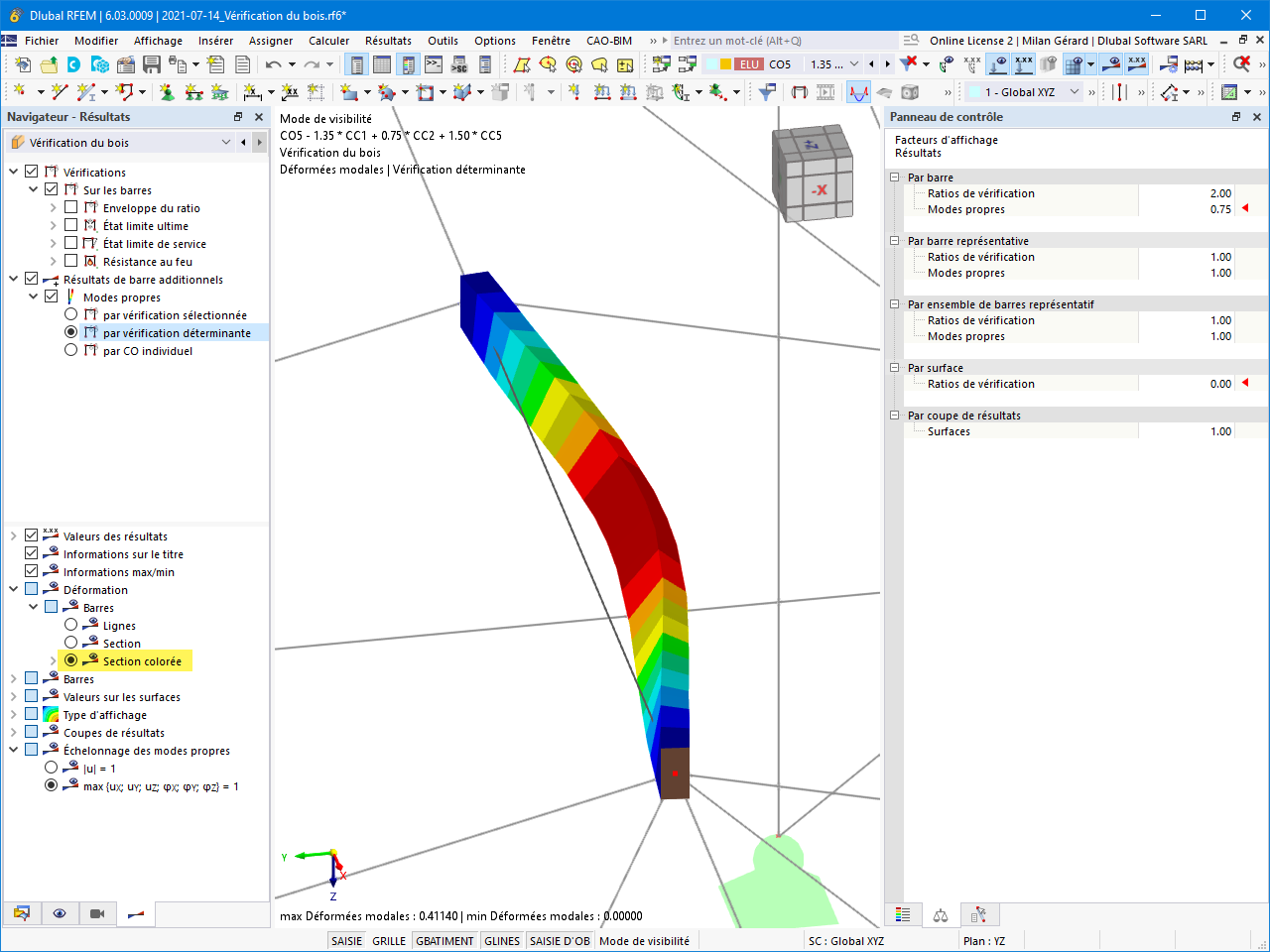Open the Affichage menu
Viewport: 1270px width, 952px height.
coord(159,41)
